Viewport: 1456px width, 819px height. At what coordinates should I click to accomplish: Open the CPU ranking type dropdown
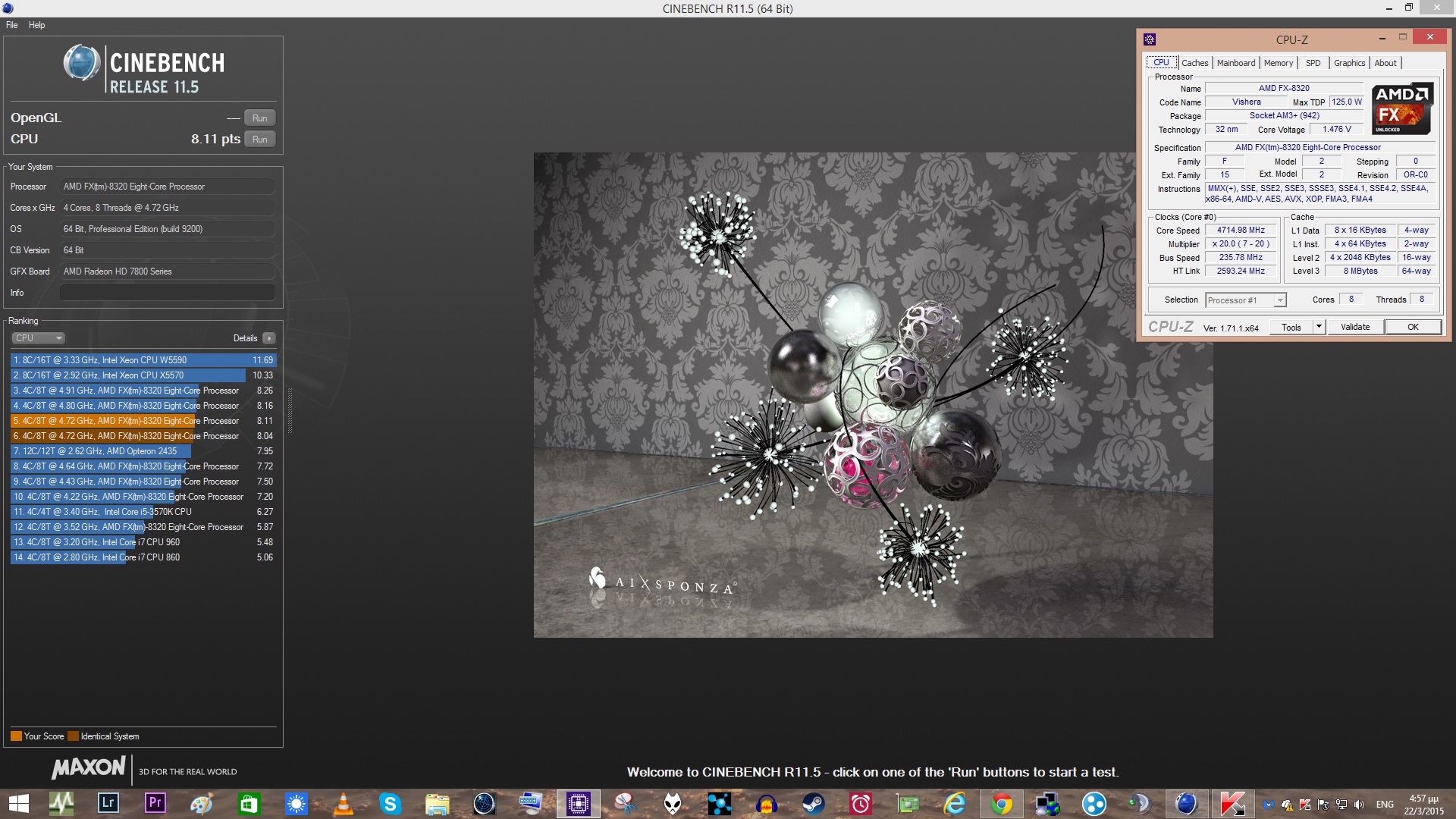38,338
